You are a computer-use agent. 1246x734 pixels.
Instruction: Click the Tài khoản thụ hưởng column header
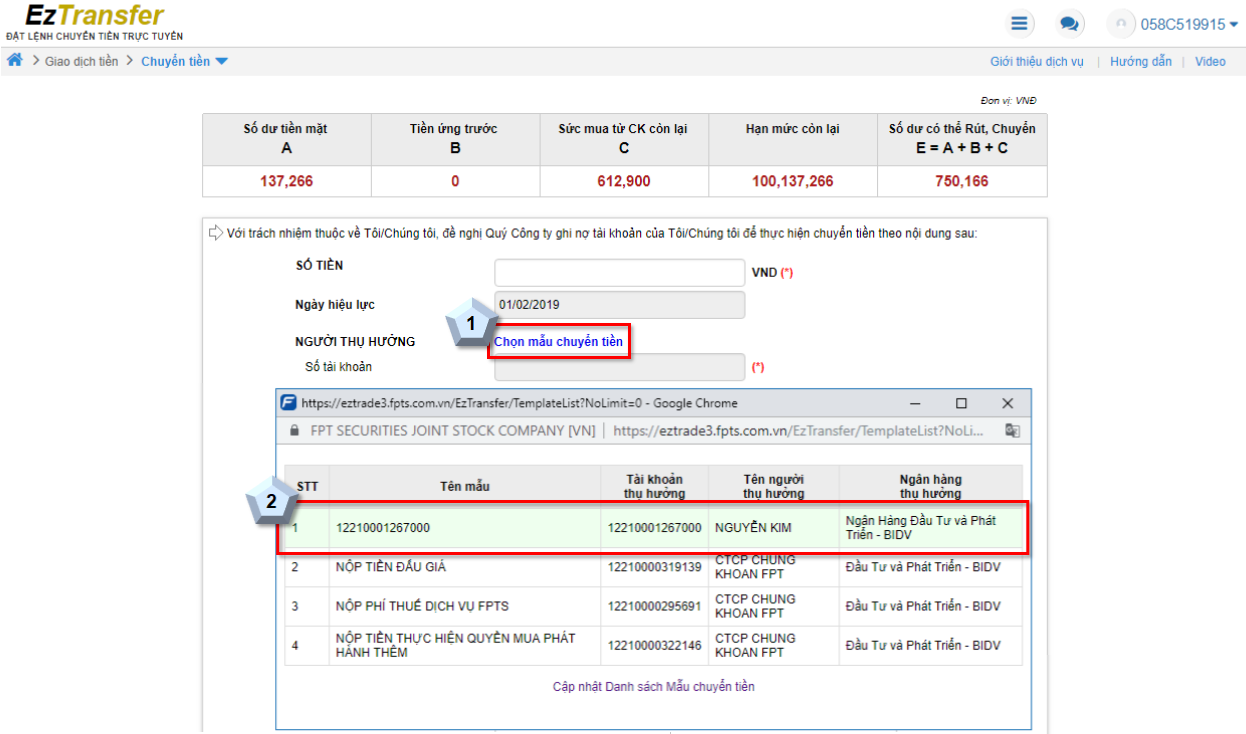pyautogui.click(x=654, y=486)
